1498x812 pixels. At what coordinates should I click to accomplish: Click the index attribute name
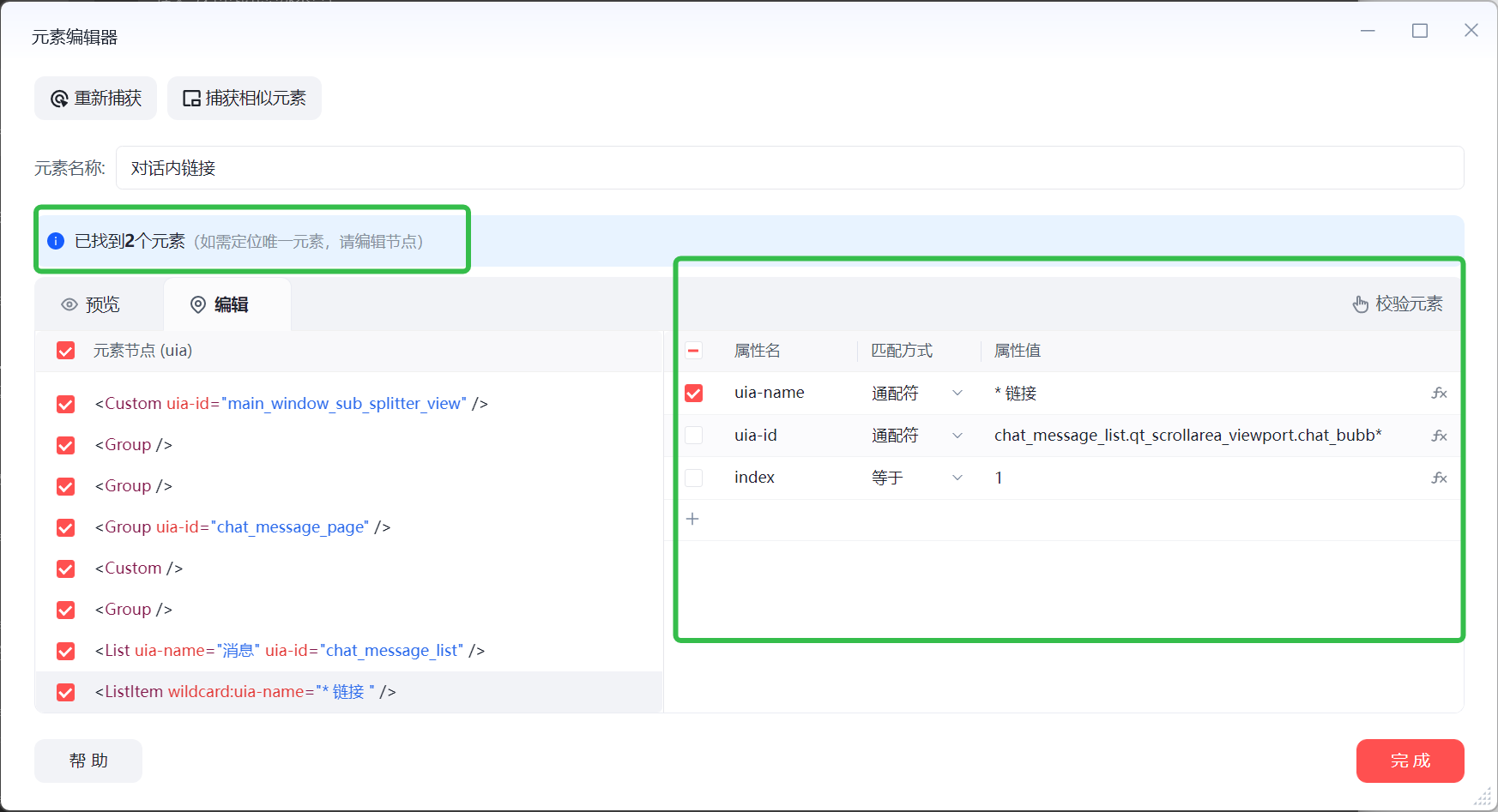(x=755, y=478)
